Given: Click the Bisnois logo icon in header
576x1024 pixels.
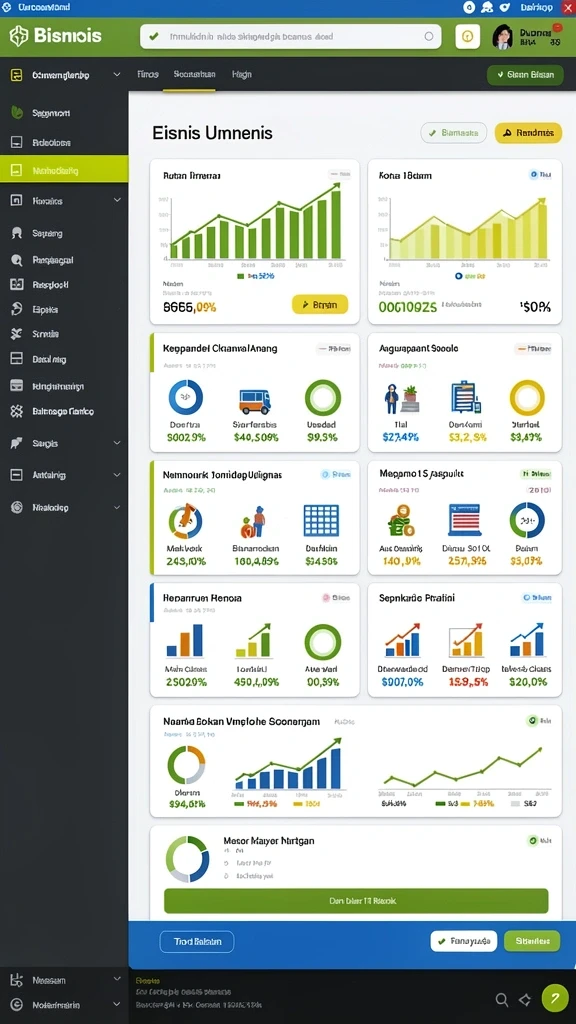Looking at the screenshot, I should coord(19,35).
